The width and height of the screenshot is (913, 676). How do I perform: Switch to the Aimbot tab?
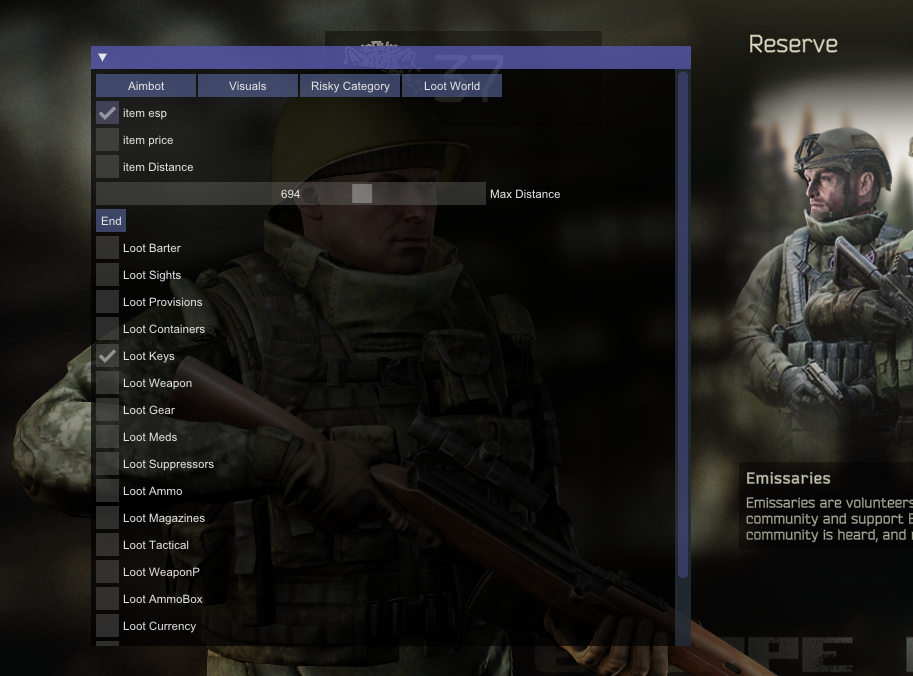pyautogui.click(x=146, y=86)
